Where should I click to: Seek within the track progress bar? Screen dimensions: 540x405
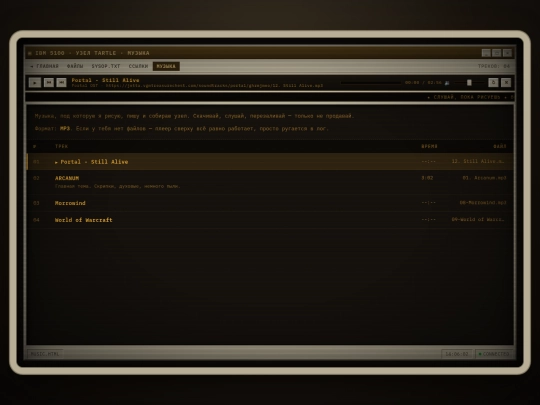(371, 83)
